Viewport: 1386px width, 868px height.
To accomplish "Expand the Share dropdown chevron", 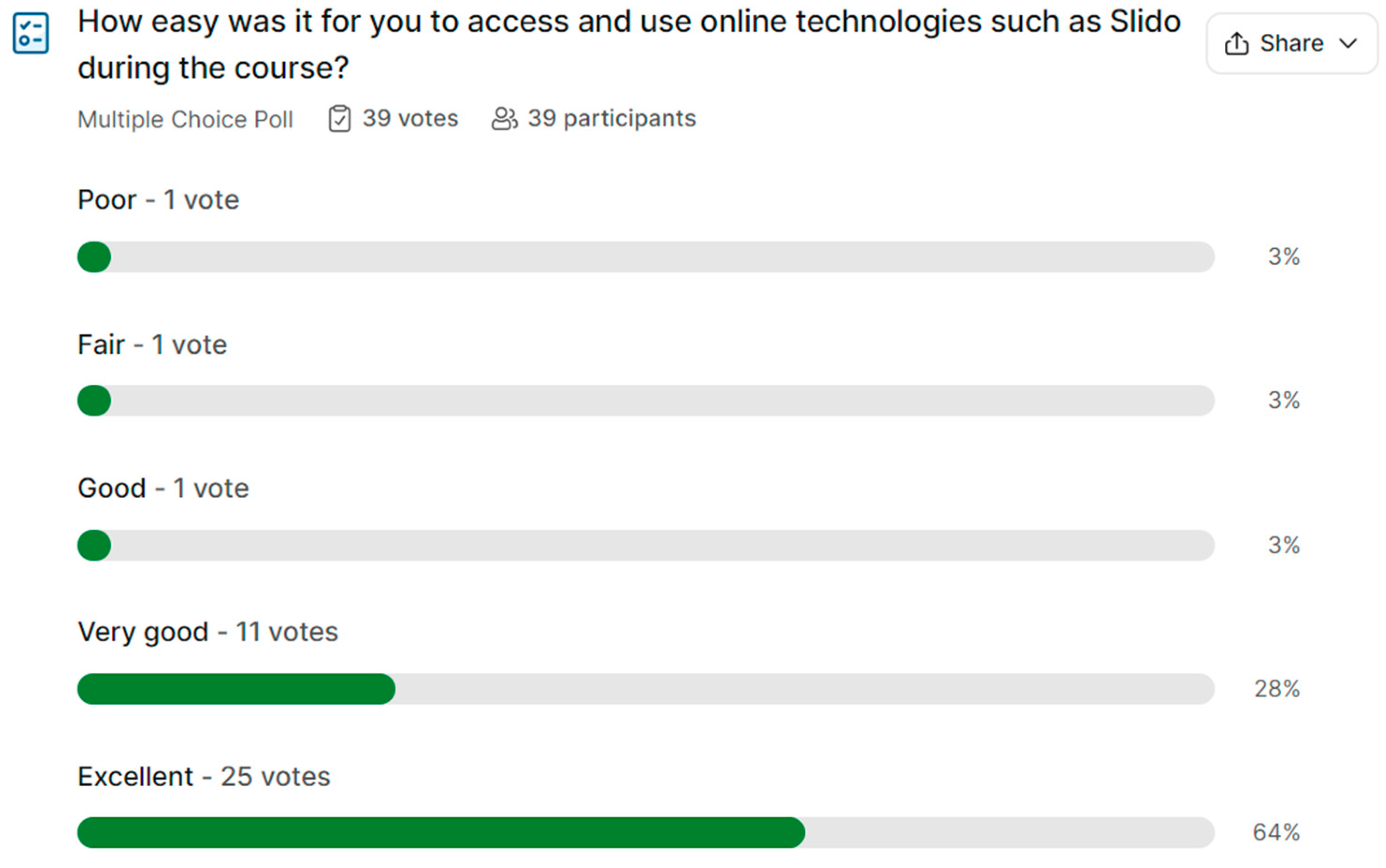I will pos(1348,43).
